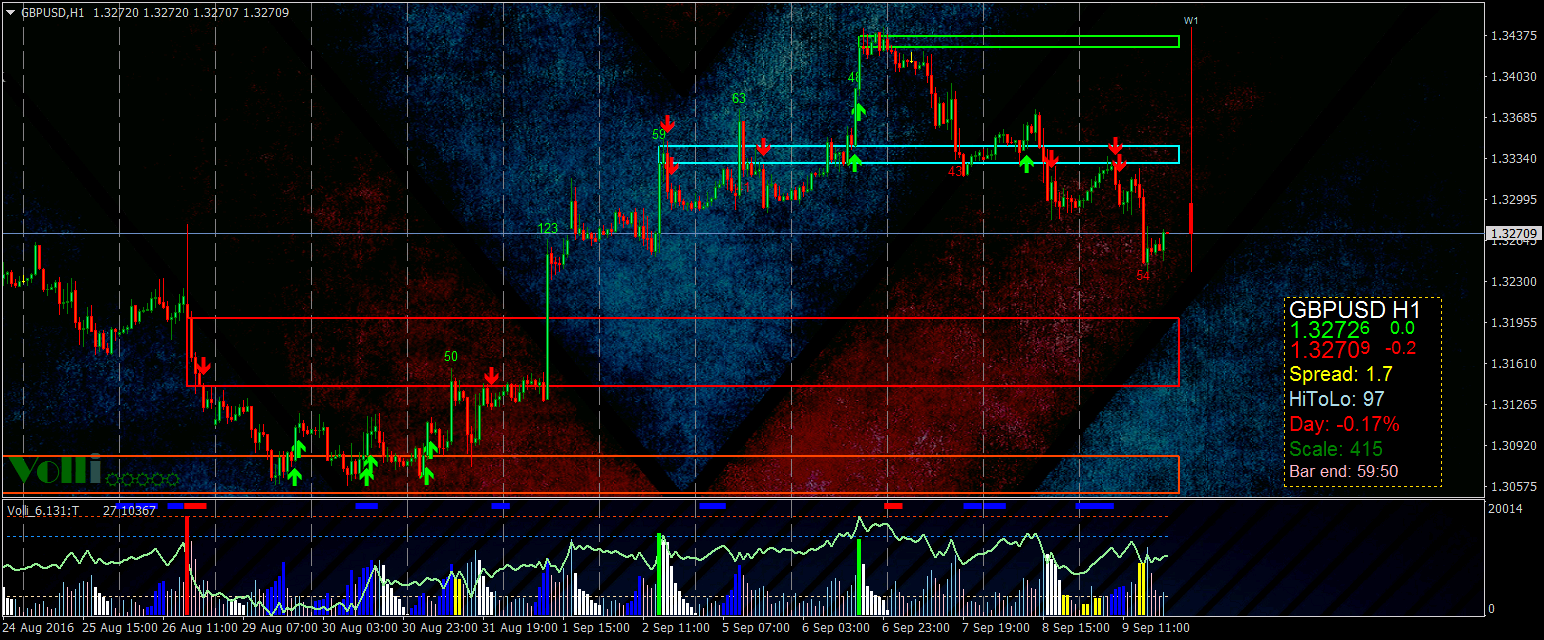Image resolution: width=1544 pixels, height=640 pixels.
Task: Click the tall red bar in Volli indicator window
Action: tap(187, 563)
